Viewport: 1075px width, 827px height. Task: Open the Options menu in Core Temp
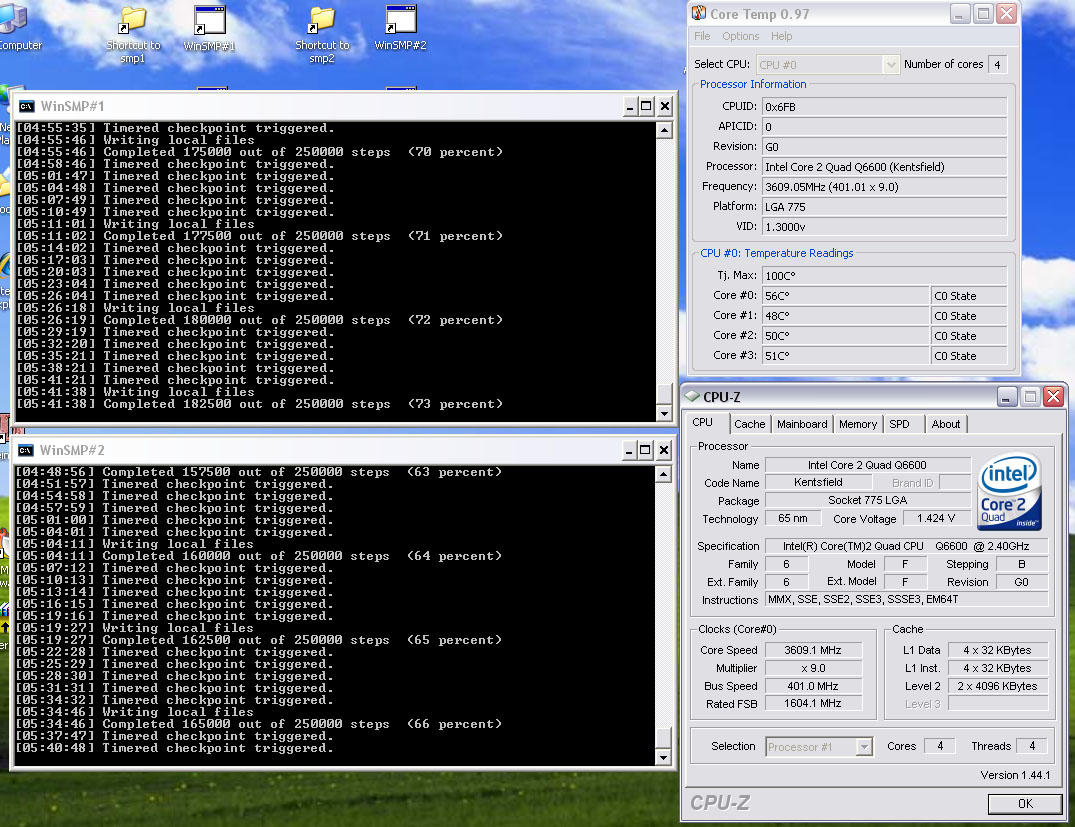[740, 36]
